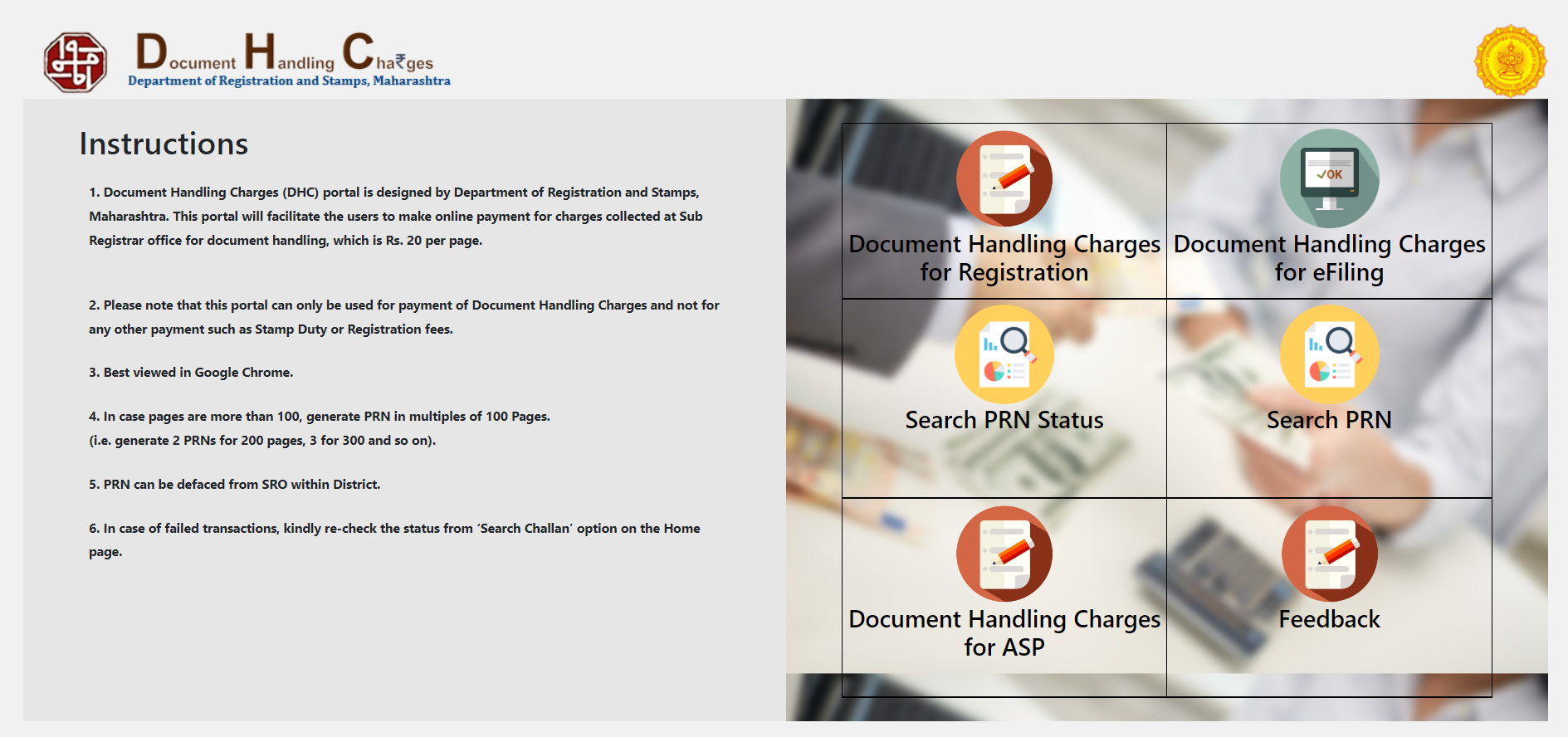Select the Search PRN text link
This screenshot has height=737, width=1568.
coord(1329,420)
